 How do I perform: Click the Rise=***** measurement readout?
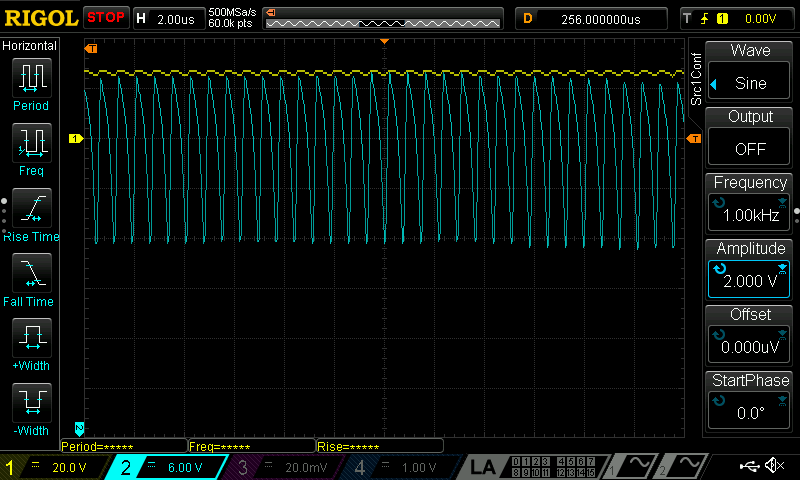click(380, 446)
